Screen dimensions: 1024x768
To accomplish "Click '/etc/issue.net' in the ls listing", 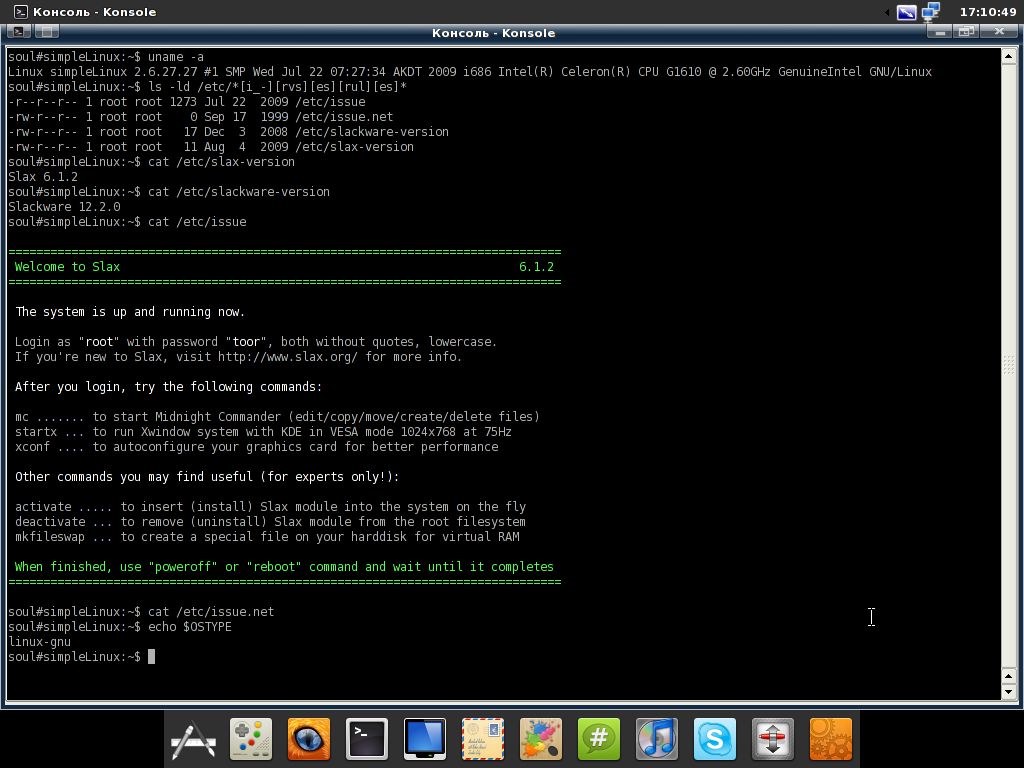I will (344, 116).
